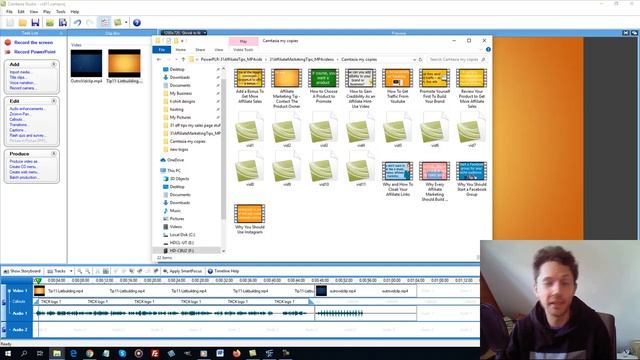Click Zoom in magnifier on timeline toolbar
640x360 pixels.
click(x=80, y=271)
